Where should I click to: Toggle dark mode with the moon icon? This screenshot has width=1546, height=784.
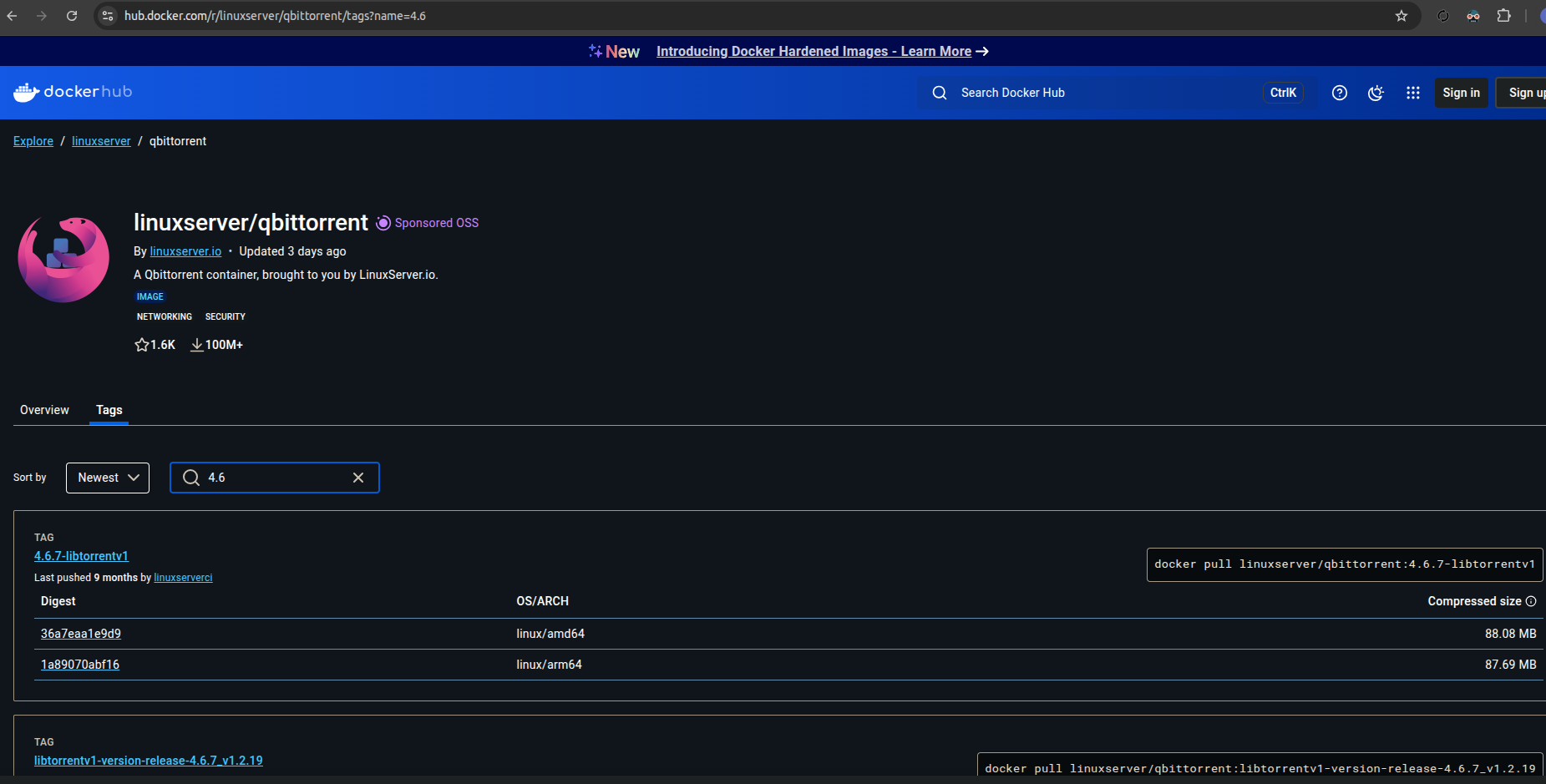click(1376, 93)
